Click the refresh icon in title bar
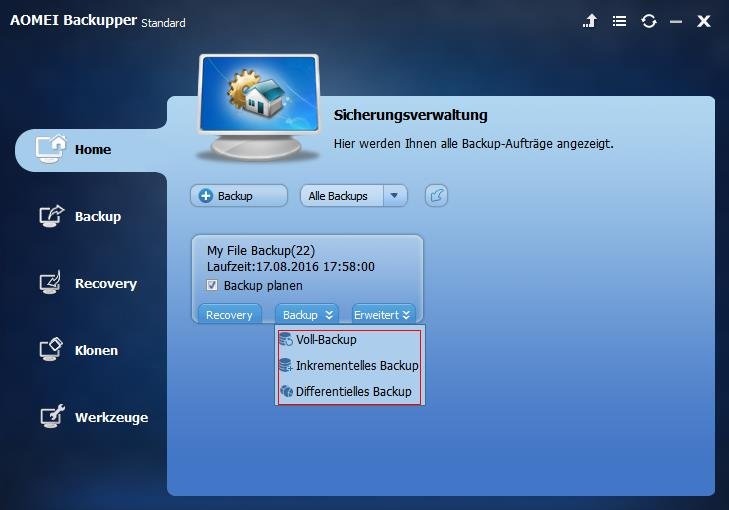This screenshot has width=729, height=510. (x=649, y=21)
